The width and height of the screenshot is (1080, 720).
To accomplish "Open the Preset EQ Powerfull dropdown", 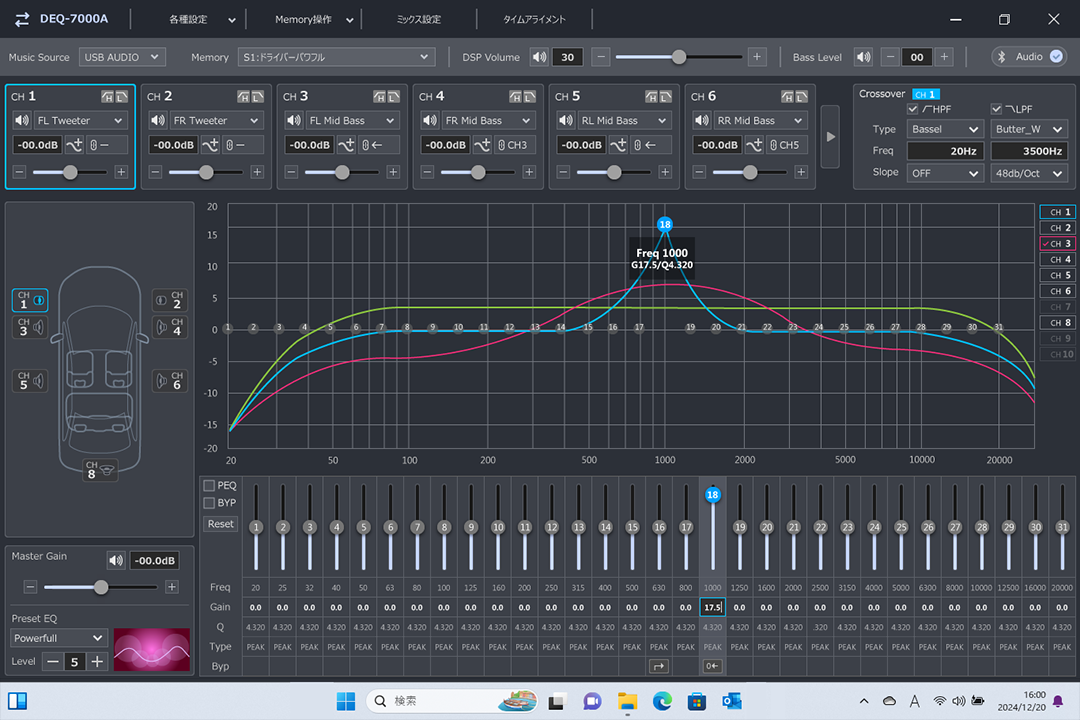I will [59, 638].
